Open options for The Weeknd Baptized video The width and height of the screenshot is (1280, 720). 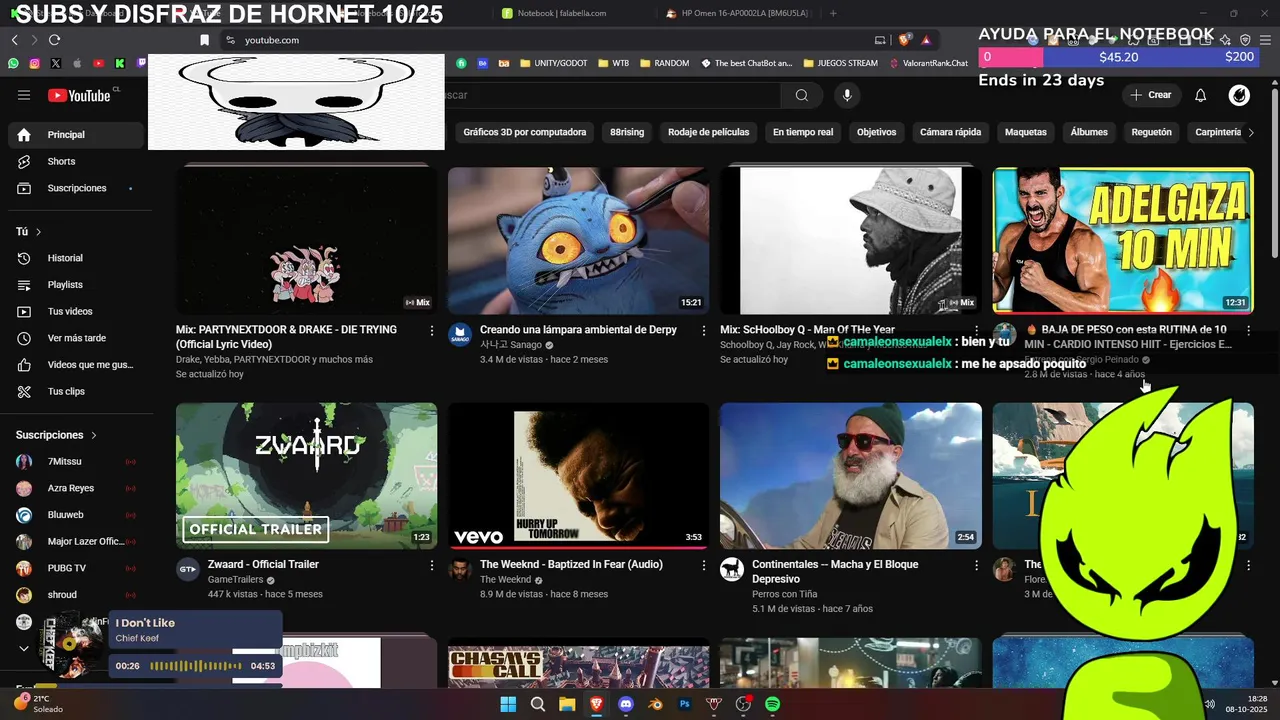[704, 565]
